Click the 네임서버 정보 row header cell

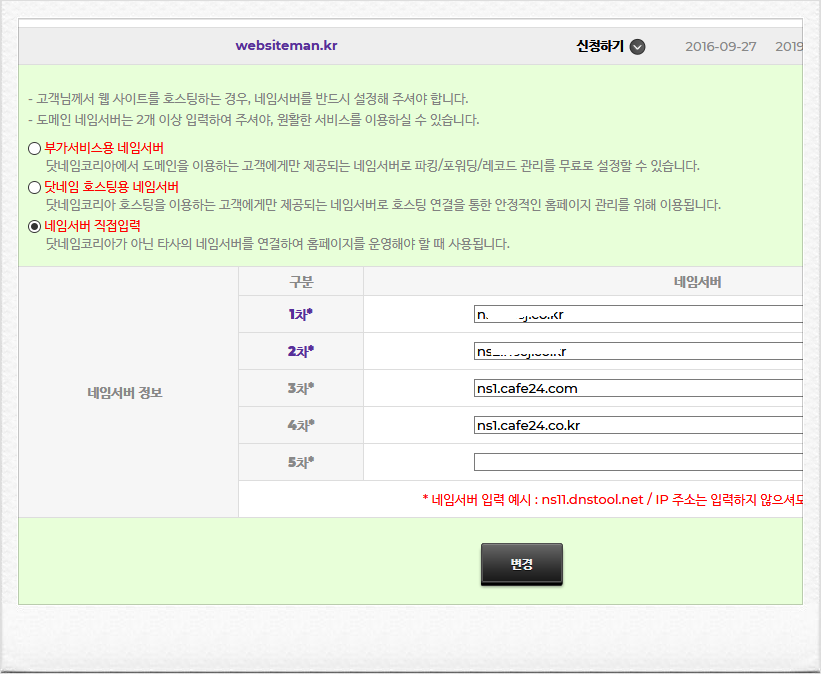[125, 393]
